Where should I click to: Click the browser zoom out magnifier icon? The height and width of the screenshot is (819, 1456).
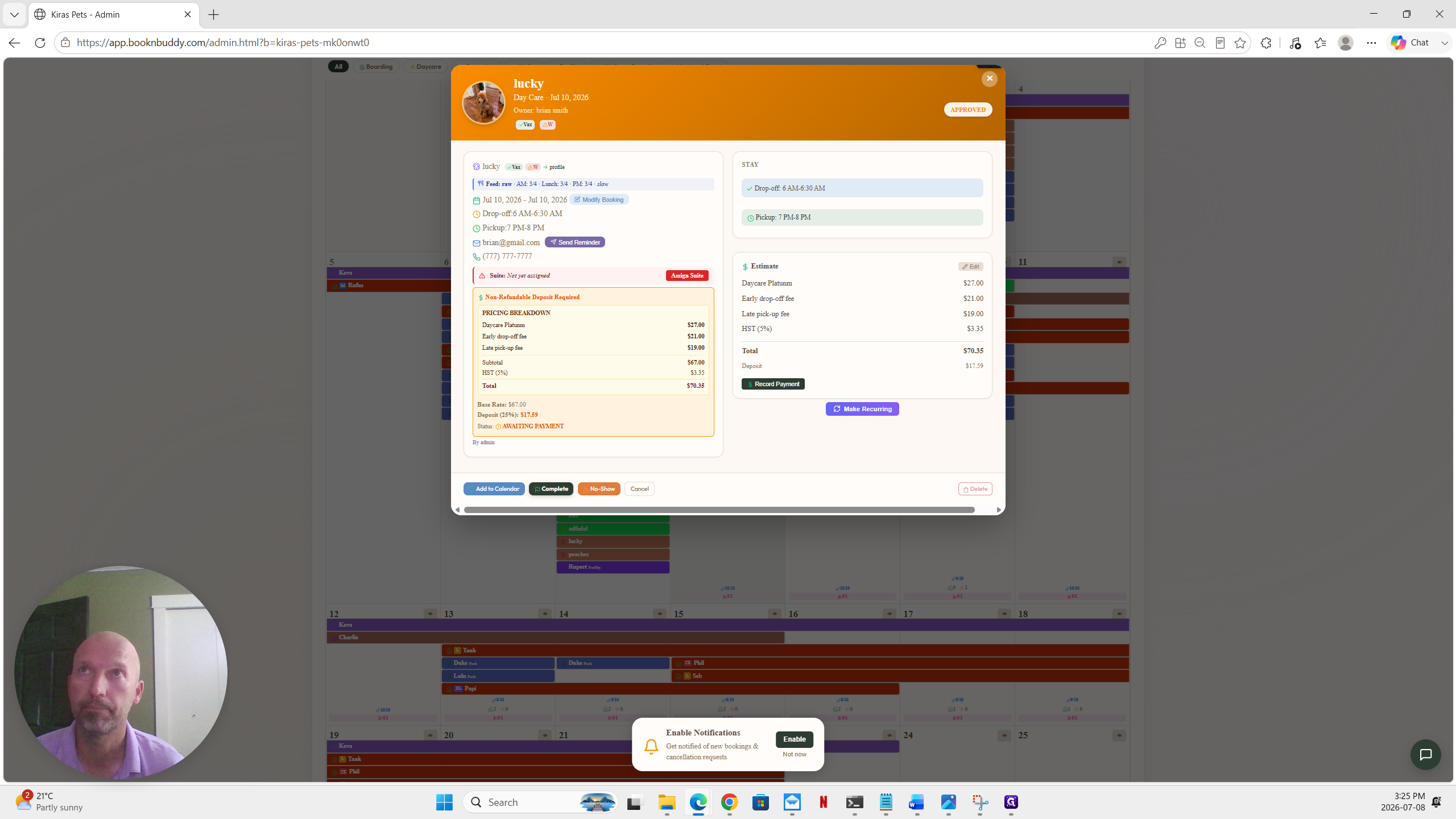pos(1200,43)
